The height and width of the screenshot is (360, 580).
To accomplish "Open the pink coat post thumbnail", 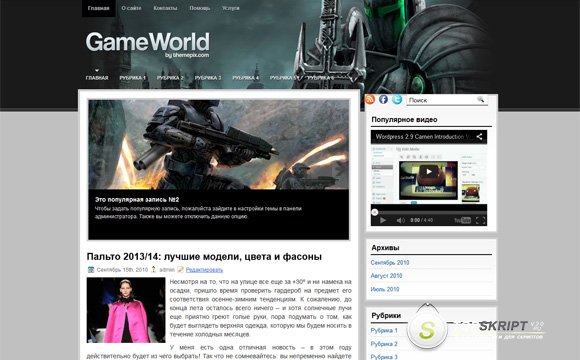I will click(x=126, y=310).
